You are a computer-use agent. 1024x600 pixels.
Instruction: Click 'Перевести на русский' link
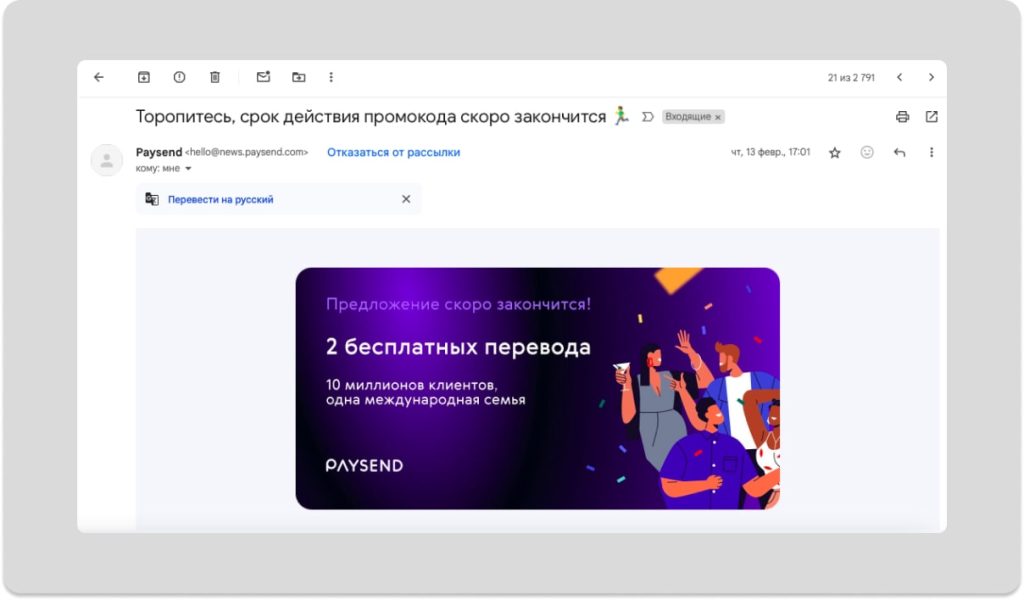coord(220,200)
